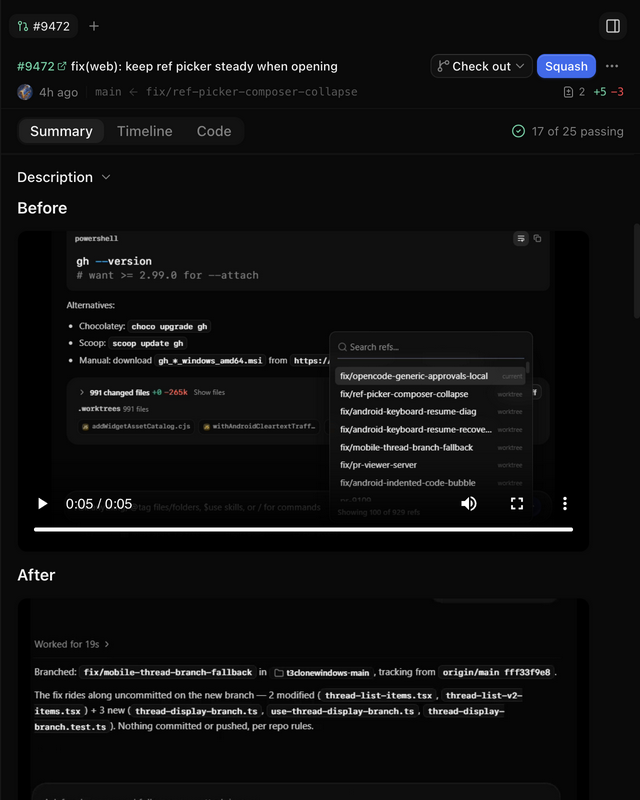Play the Before video
Screen dimensions: 640x800
(43, 504)
